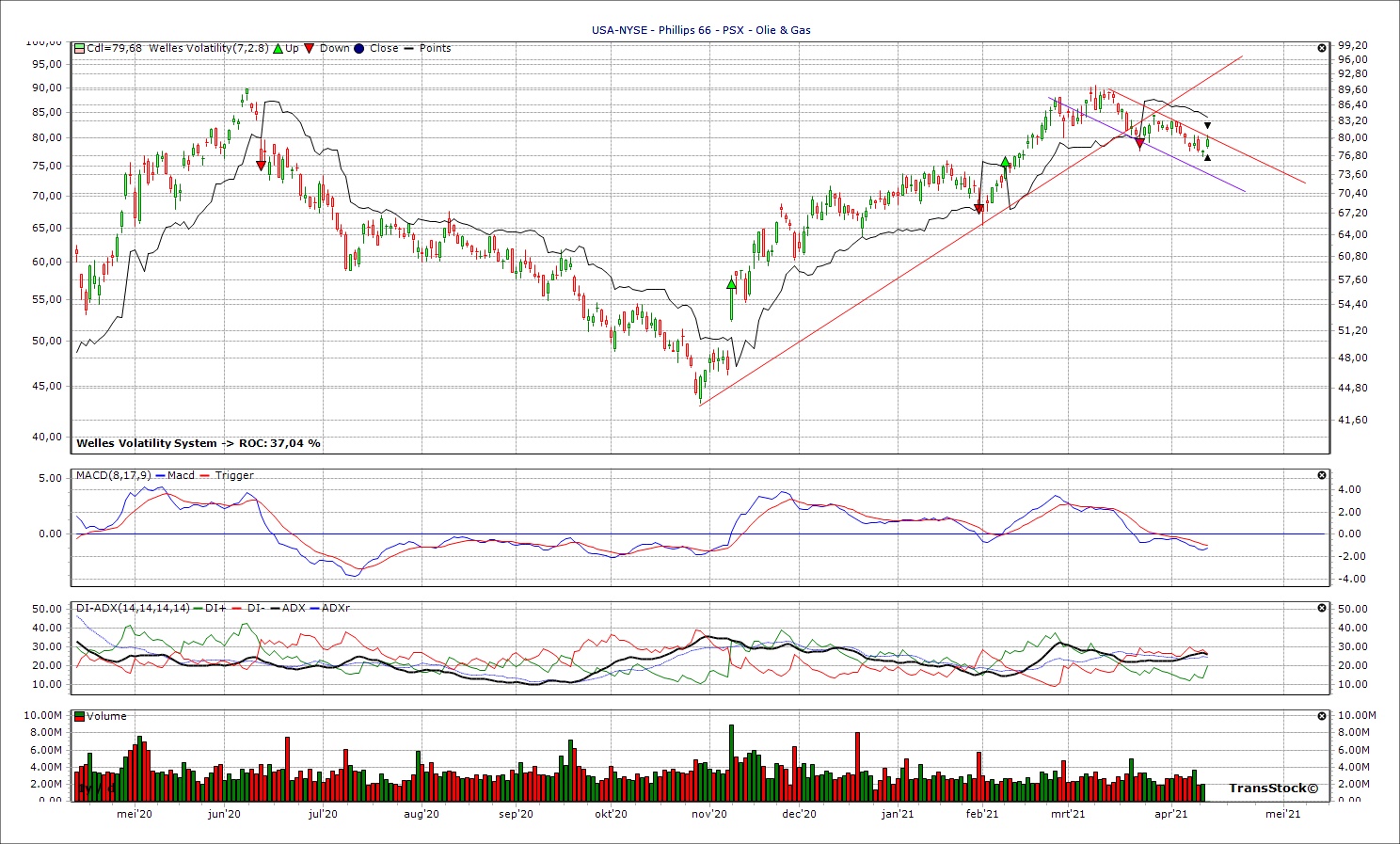Close the MACD indicator panel
The image size is (1400, 844).
coord(1322,475)
